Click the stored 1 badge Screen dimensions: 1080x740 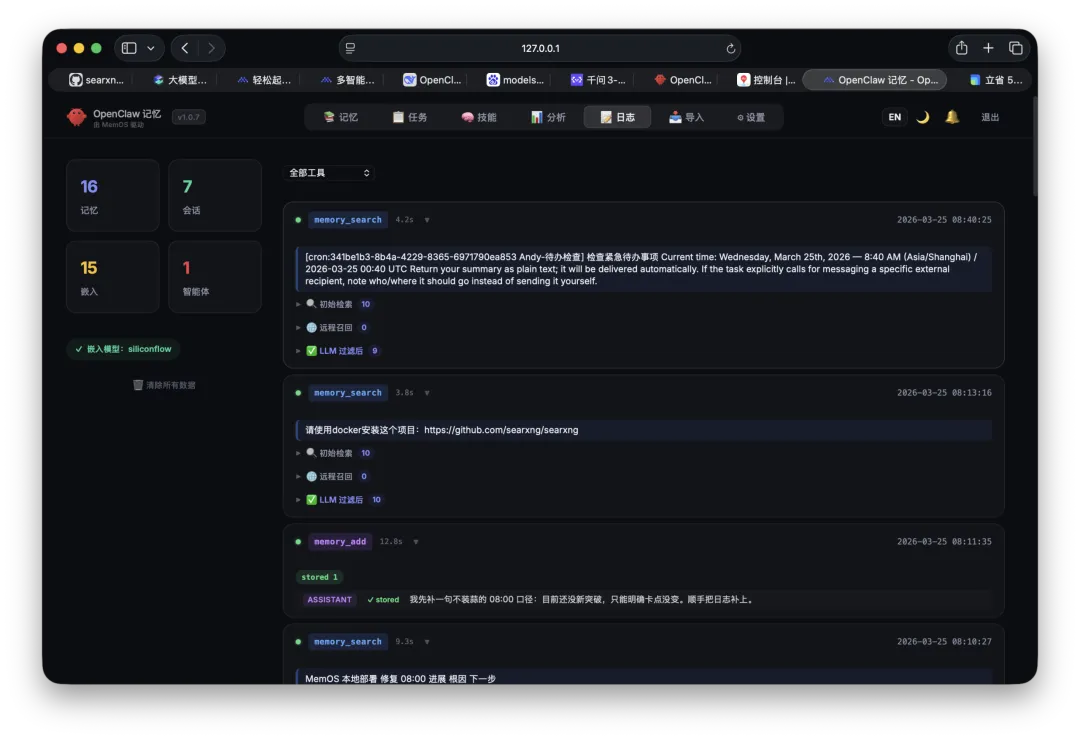click(320, 577)
